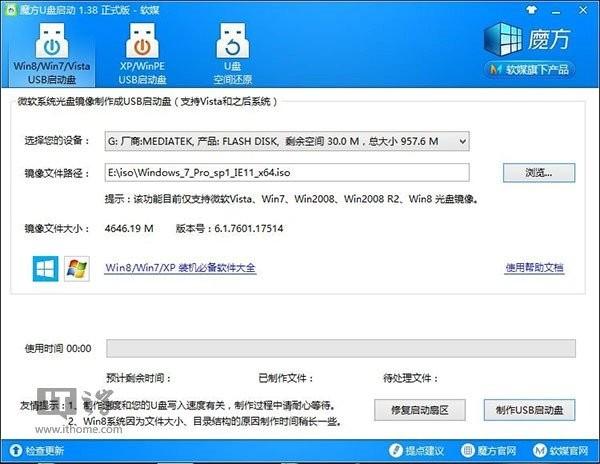This screenshot has width=600, height=464.
Task: Click the hint text about supported Vista/Win7 images
Action: coord(292,199)
